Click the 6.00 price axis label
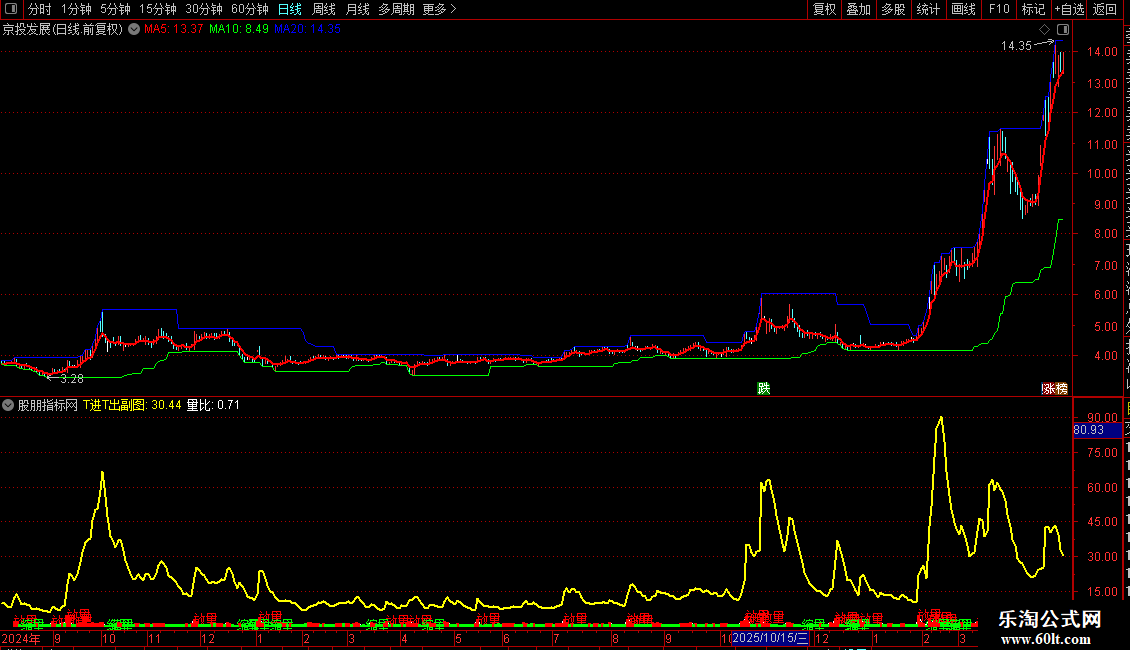The width and height of the screenshot is (1130, 650). point(1105,295)
